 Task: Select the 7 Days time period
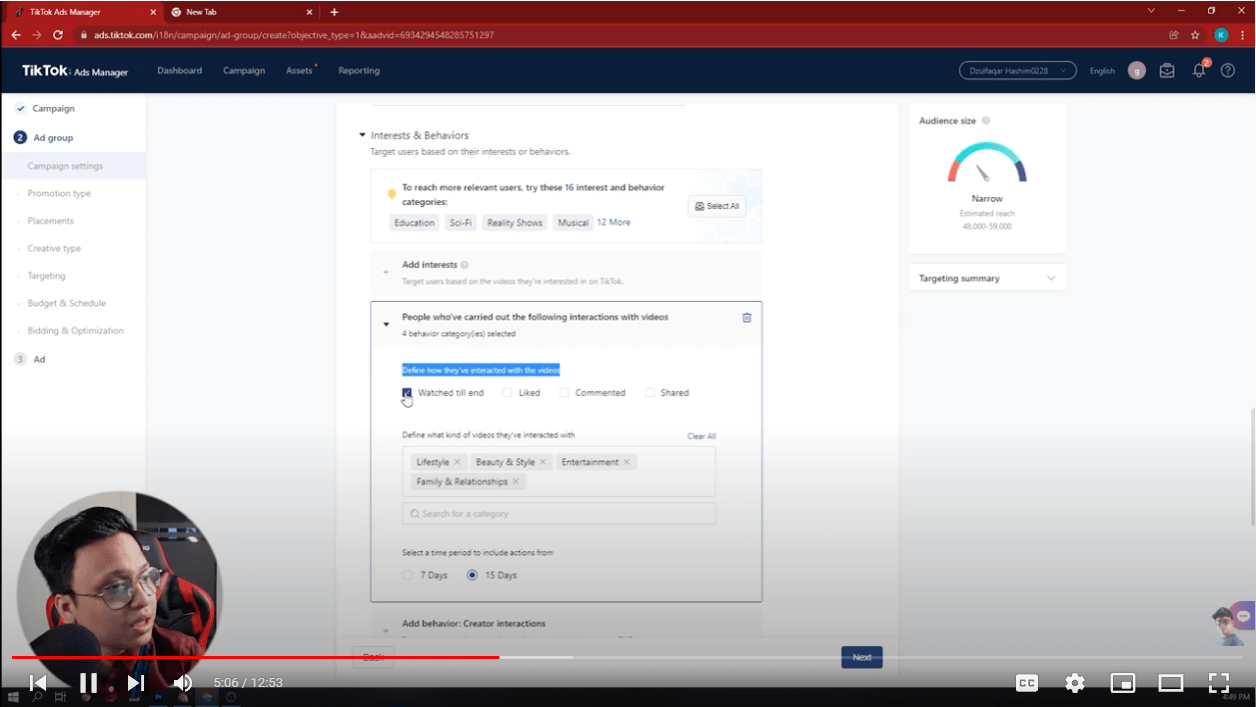pyautogui.click(x=407, y=575)
